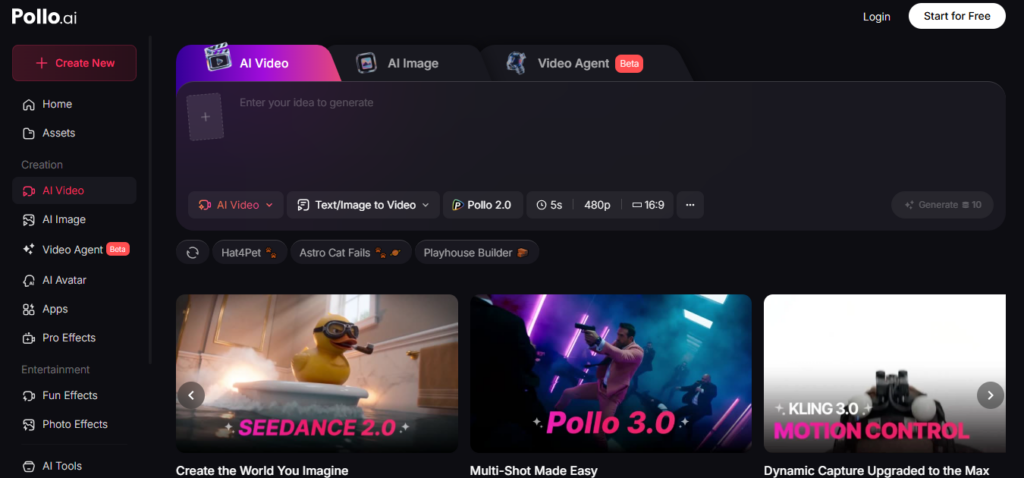
Task: Open the Seedance 2.0 rubber duck thumbnail
Action: [317, 374]
